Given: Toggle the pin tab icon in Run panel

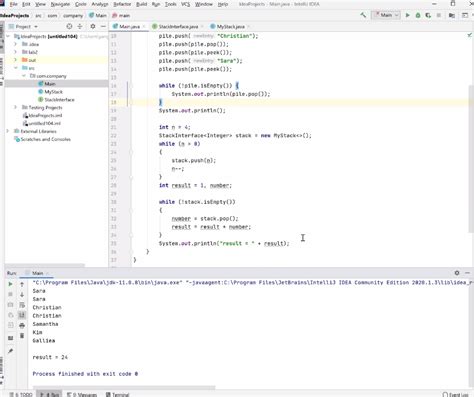Looking at the screenshot, I should [10, 351].
